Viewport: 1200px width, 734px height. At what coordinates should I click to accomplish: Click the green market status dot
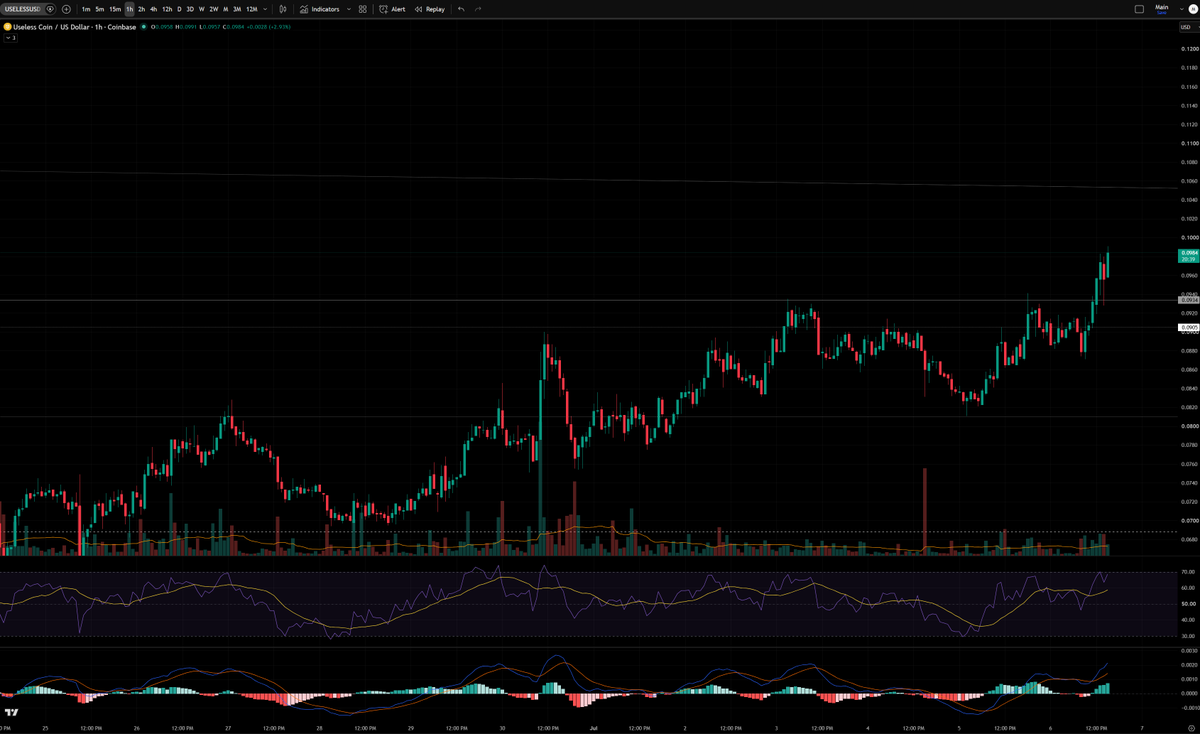click(143, 27)
